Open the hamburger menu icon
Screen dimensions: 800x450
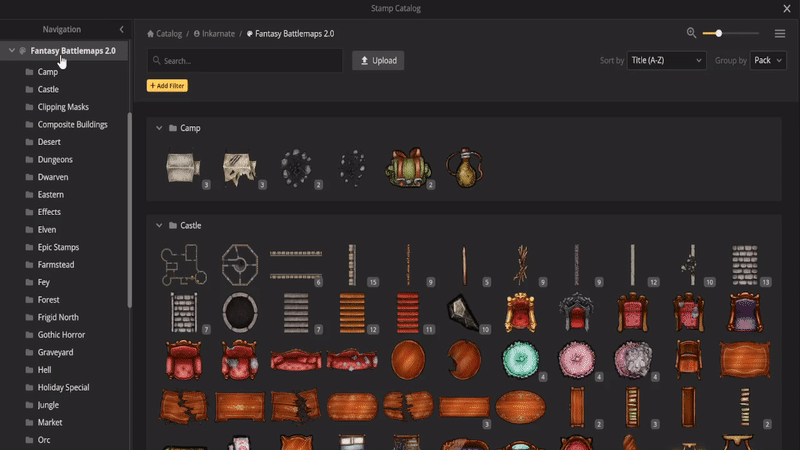point(780,34)
